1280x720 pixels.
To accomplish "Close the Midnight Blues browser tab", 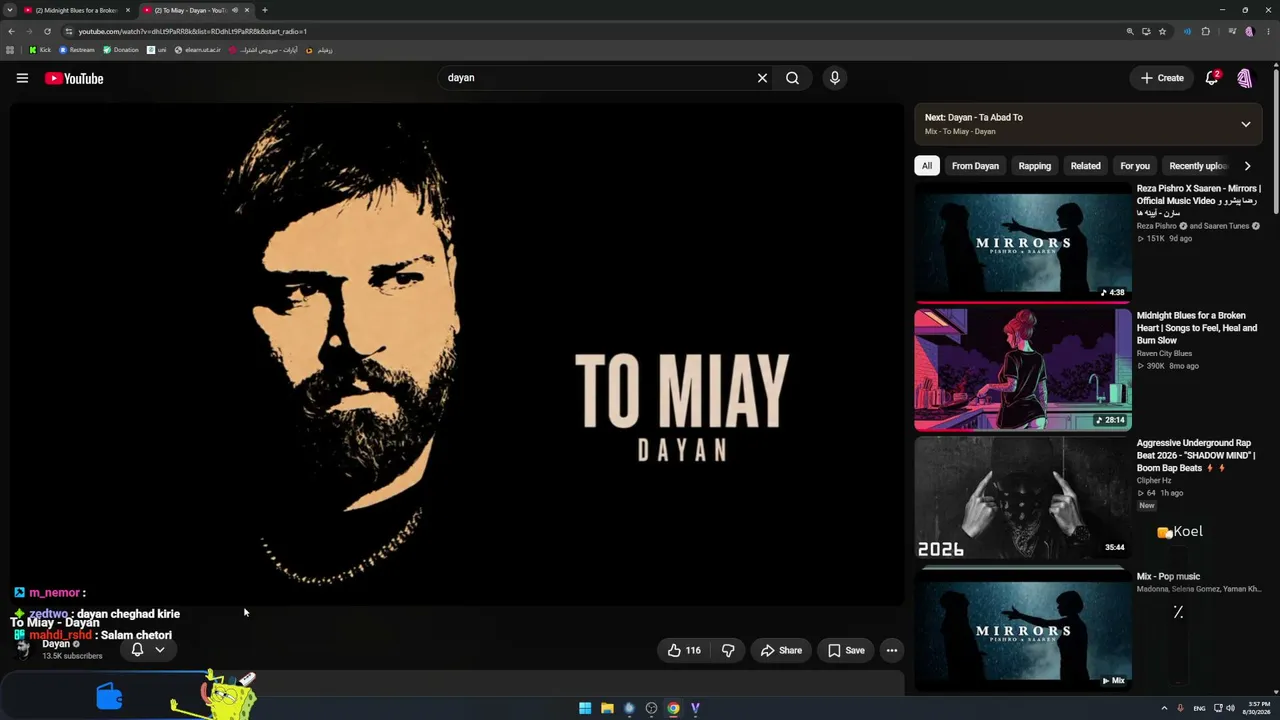I will click(128, 10).
